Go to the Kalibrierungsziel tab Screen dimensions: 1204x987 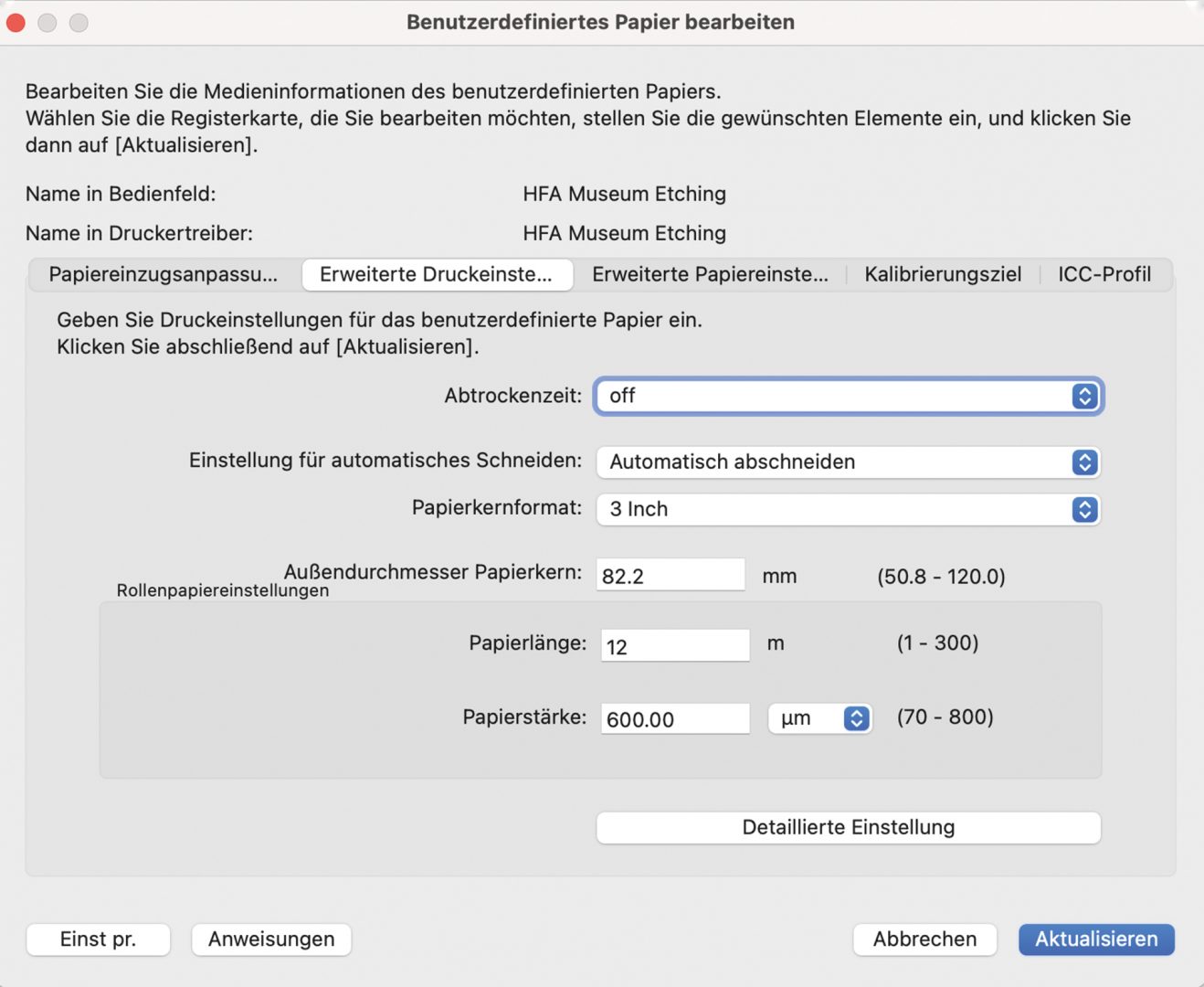[943, 274]
